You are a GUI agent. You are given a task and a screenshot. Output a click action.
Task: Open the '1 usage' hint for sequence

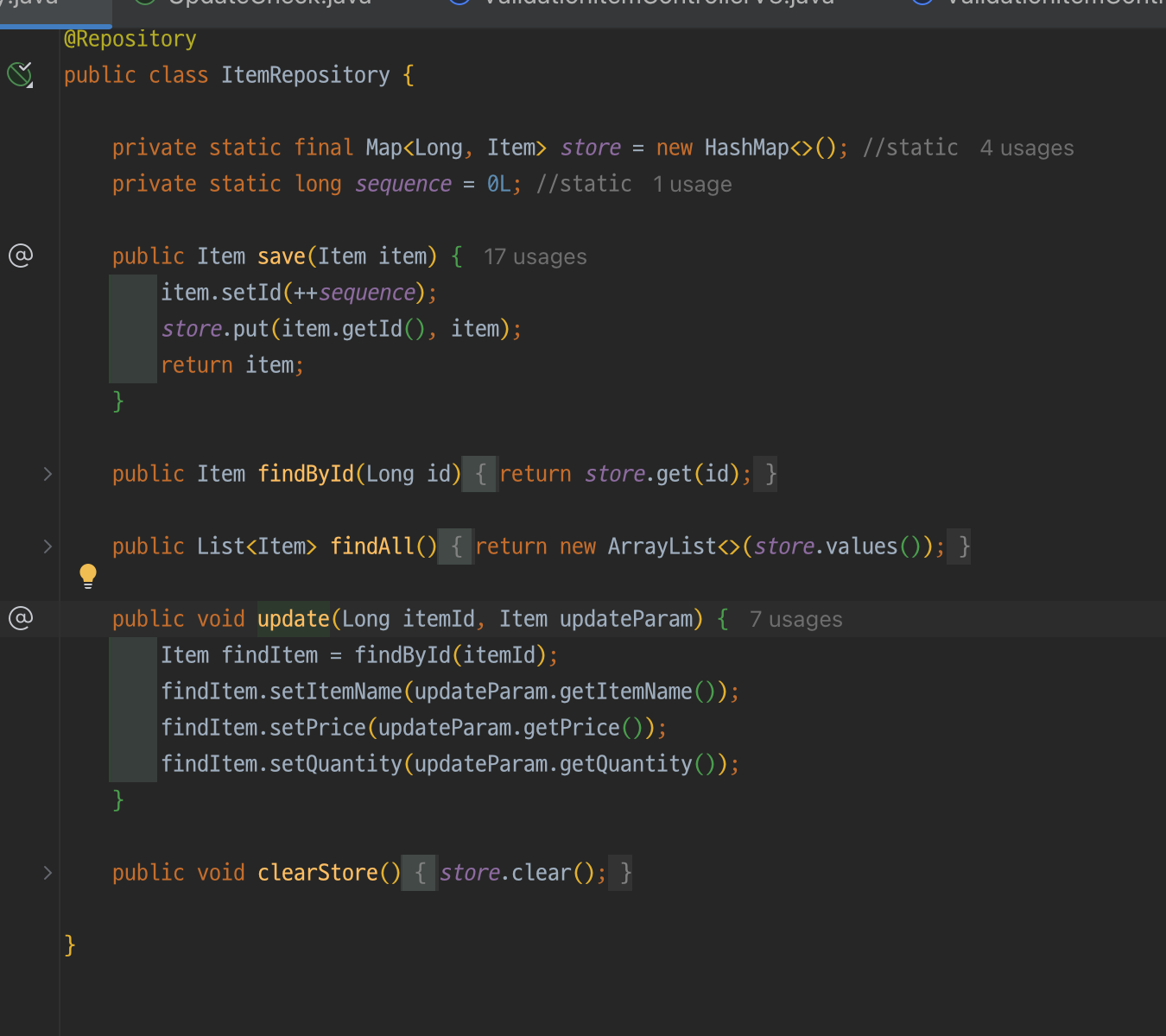click(x=693, y=185)
